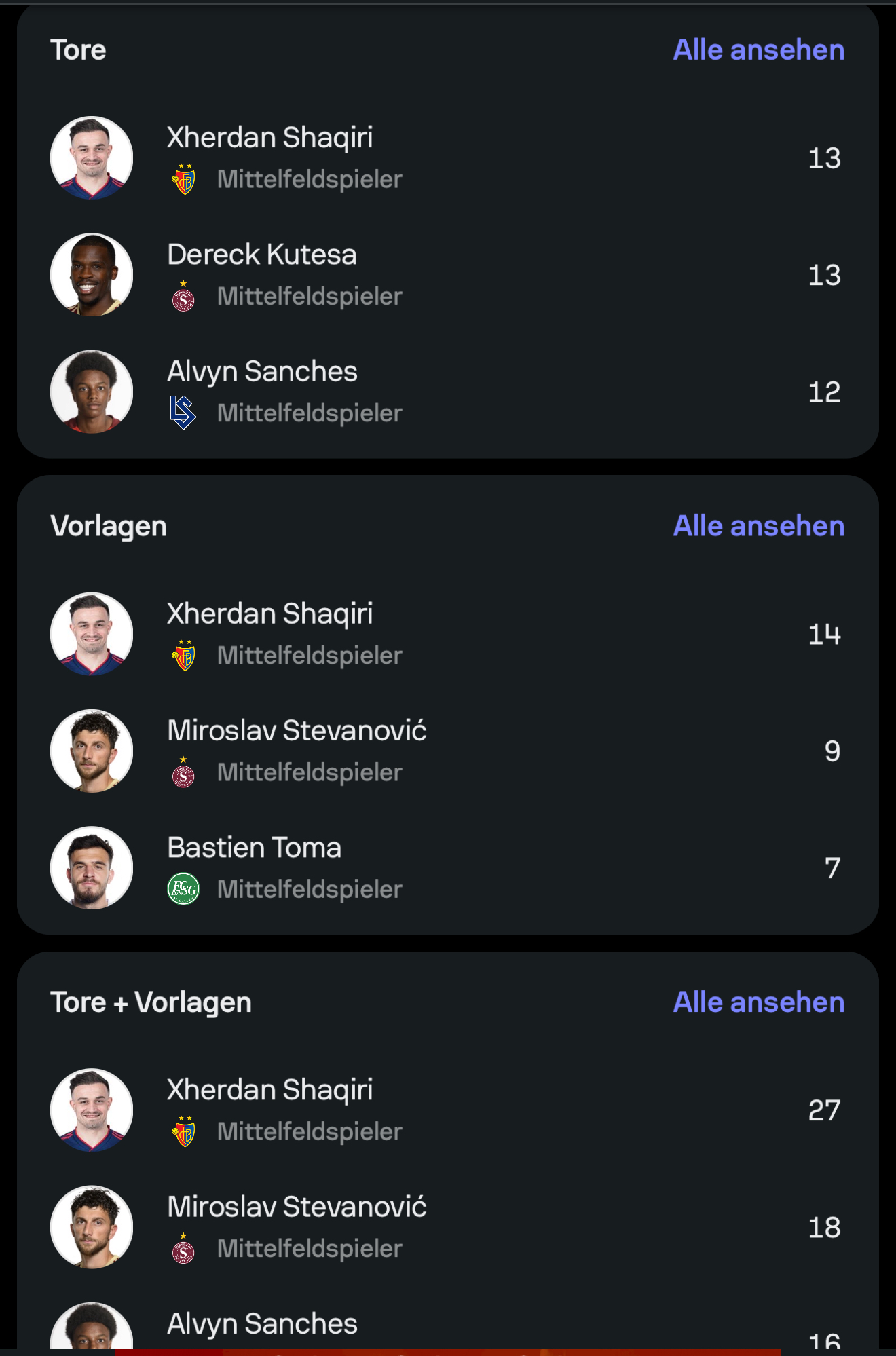
Task: Click Lausanne-Sport crest beside Alvyn Sanches in Tore
Action: 183,413
